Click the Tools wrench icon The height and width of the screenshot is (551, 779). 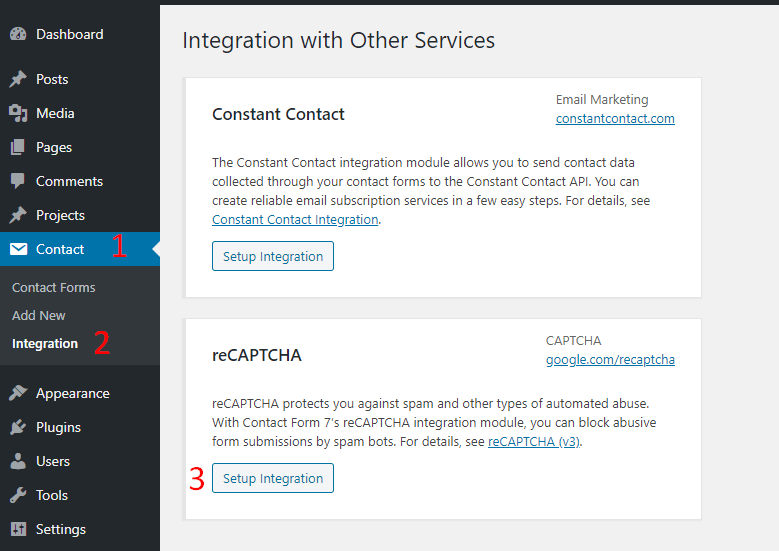point(18,495)
